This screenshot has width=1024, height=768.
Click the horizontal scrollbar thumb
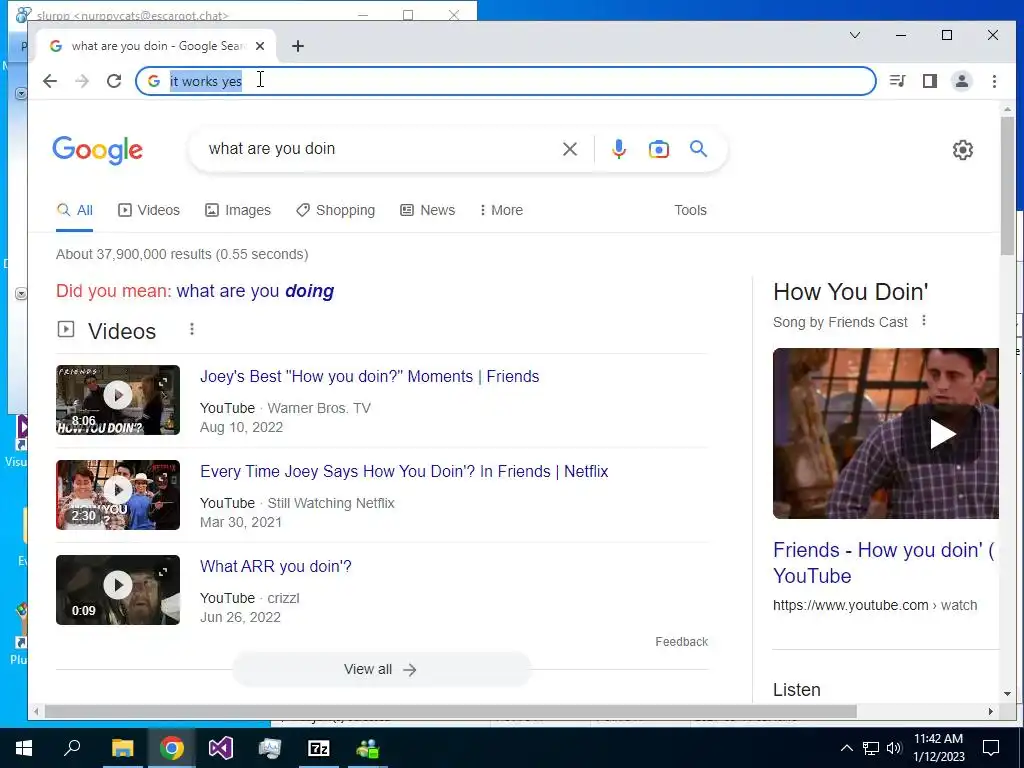click(x=451, y=711)
